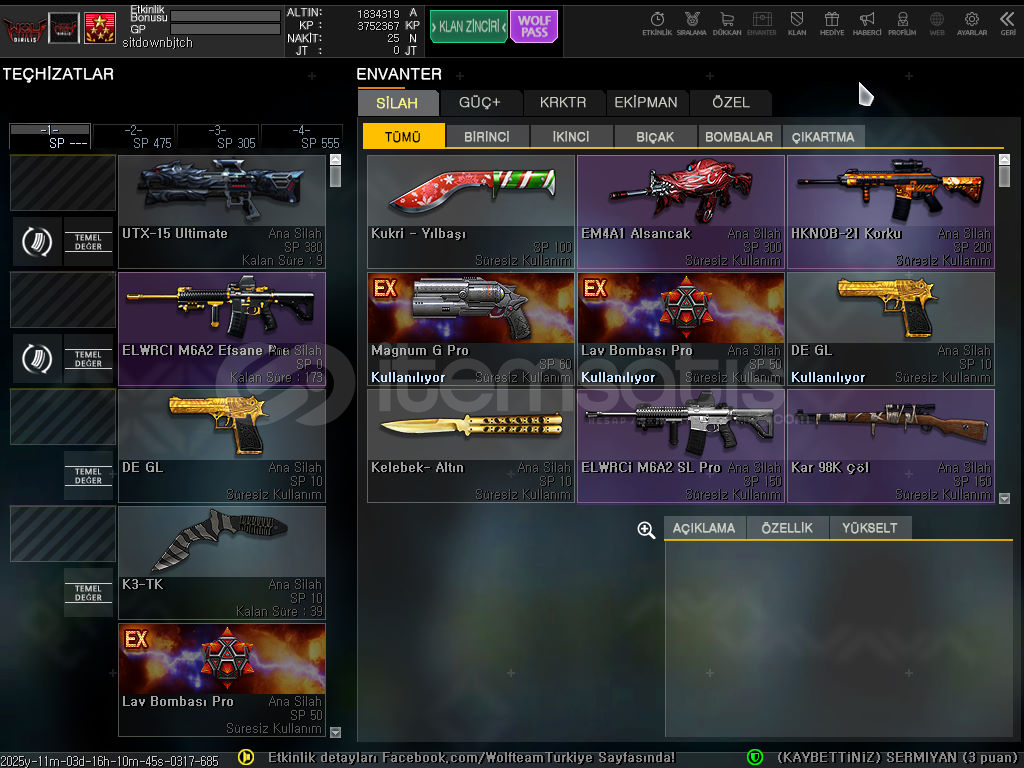Click Temel Değer button next to ELWRCI M6A2 Efsane
The height and width of the screenshot is (768, 1024).
[x=88, y=359]
